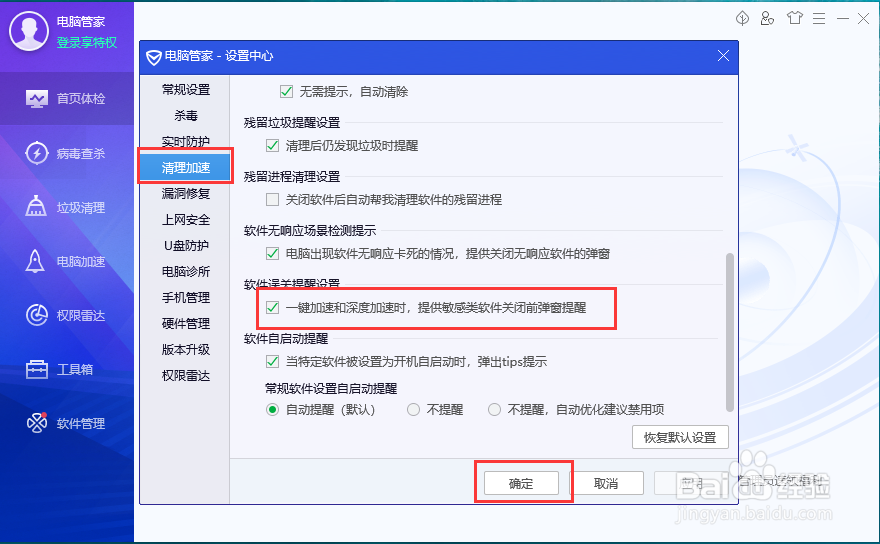Select the U盘防护 settings tab
This screenshot has width=880, height=544.
[x=186, y=245]
